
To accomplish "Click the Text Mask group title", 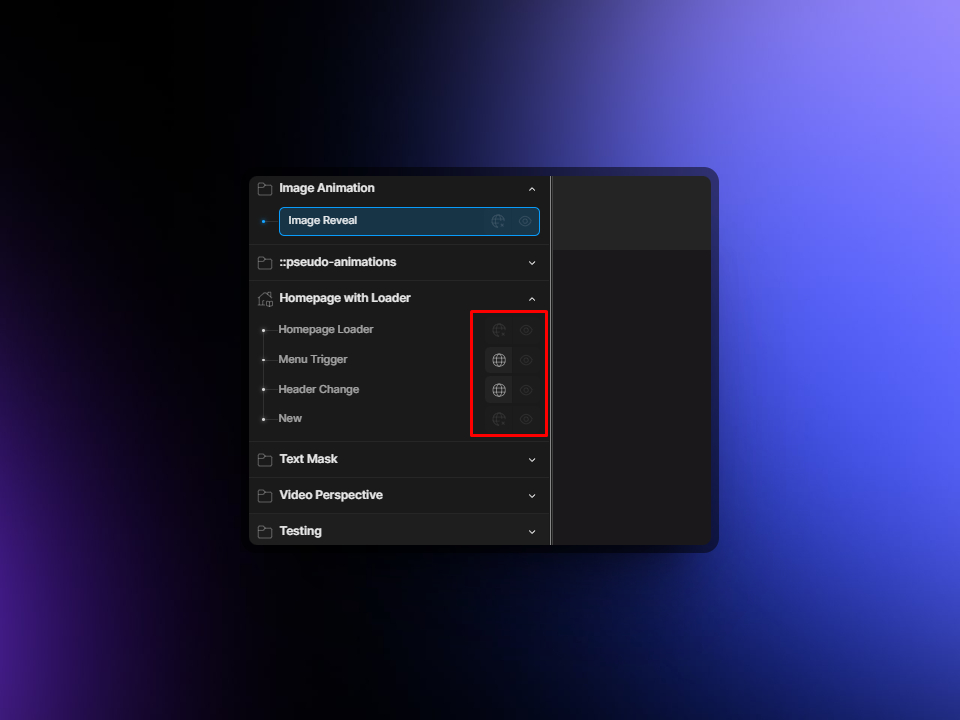I will pos(309,459).
